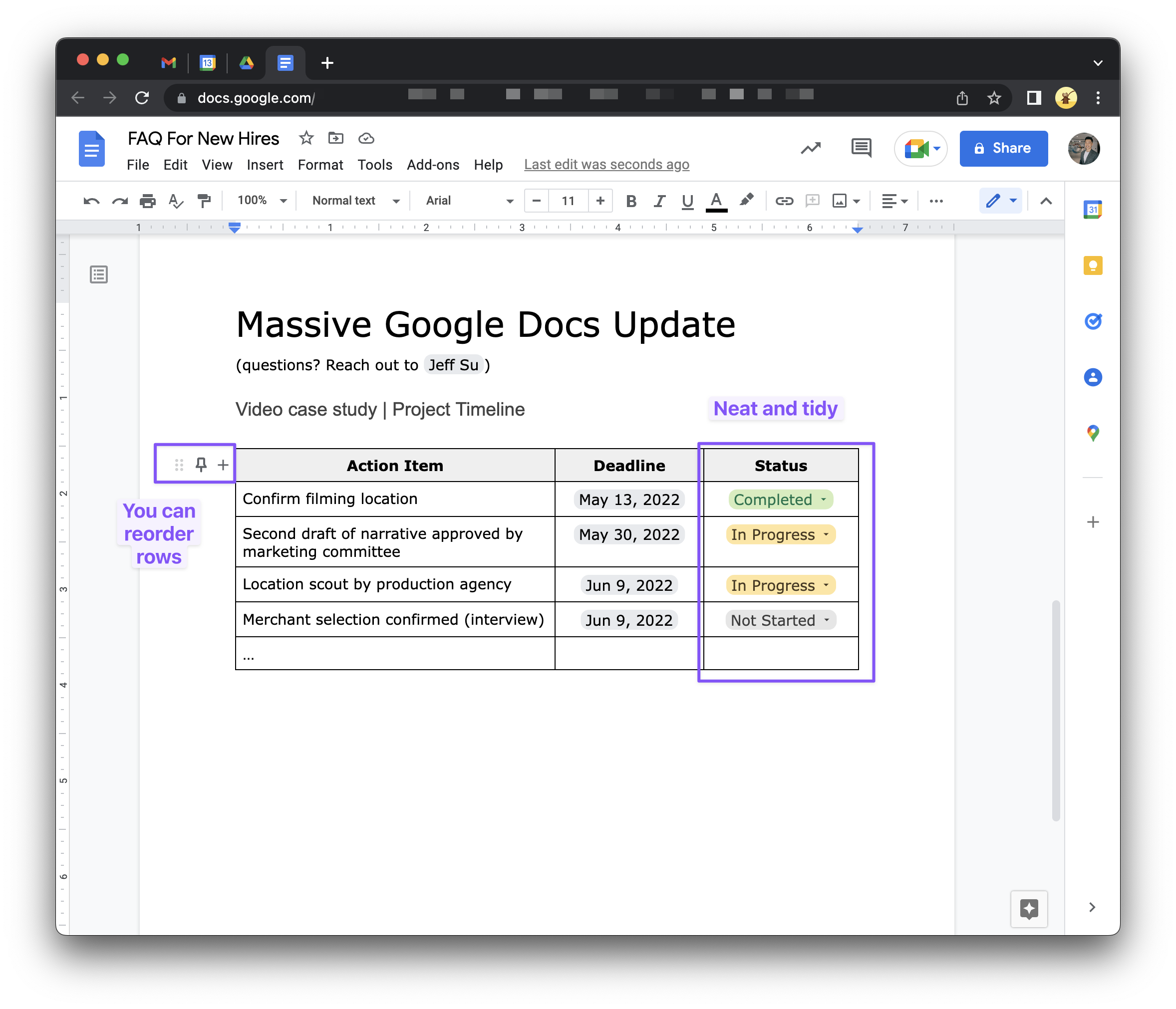
Task: Open the Insert menu
Action: [265, 165]
